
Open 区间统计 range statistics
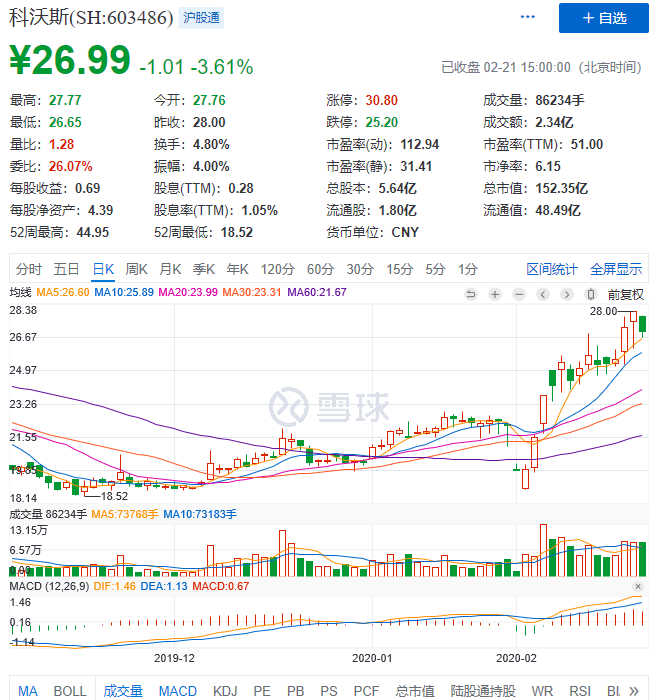coord(552,269)
